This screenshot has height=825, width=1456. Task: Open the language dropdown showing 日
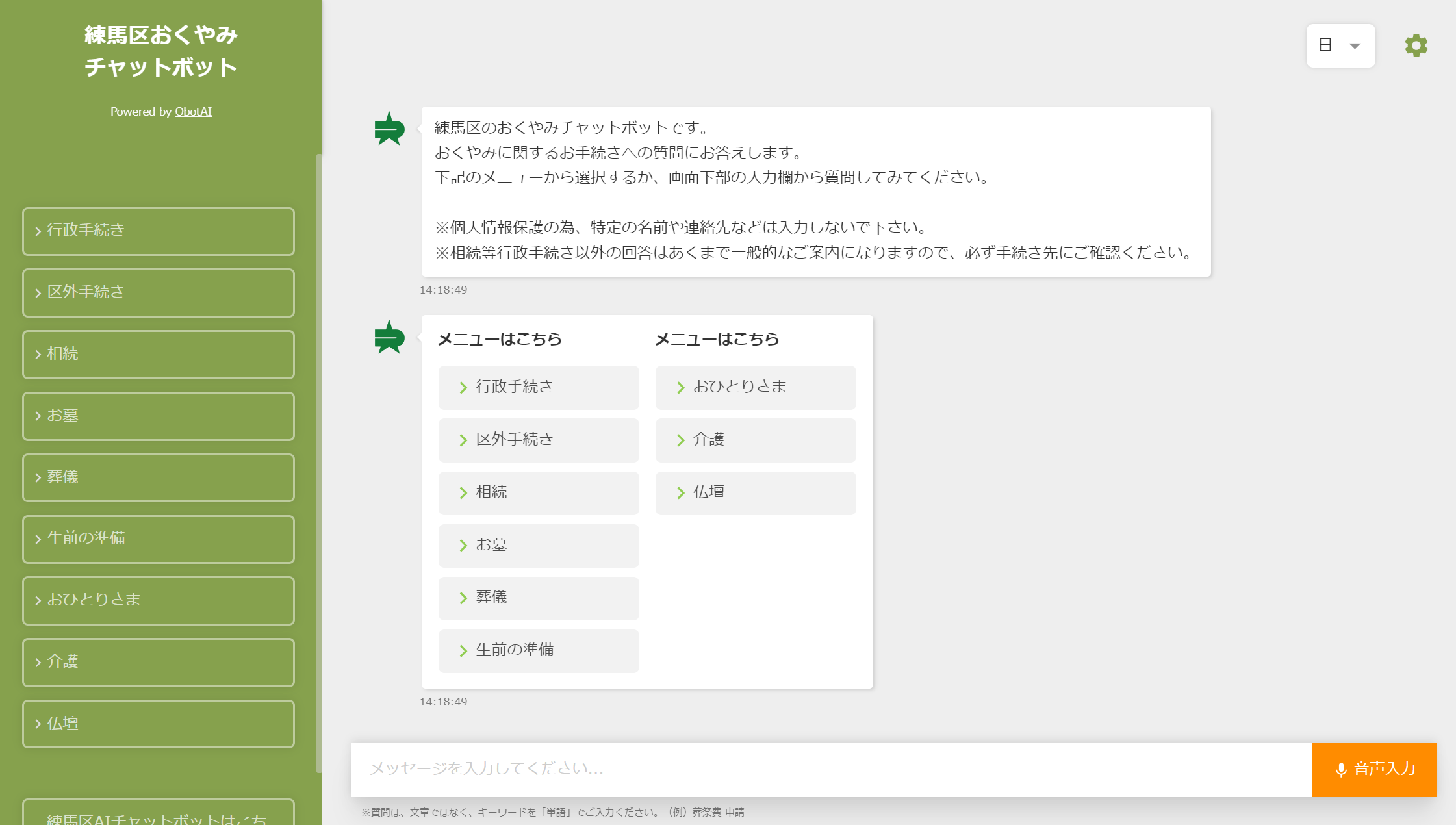(1340, 45)
